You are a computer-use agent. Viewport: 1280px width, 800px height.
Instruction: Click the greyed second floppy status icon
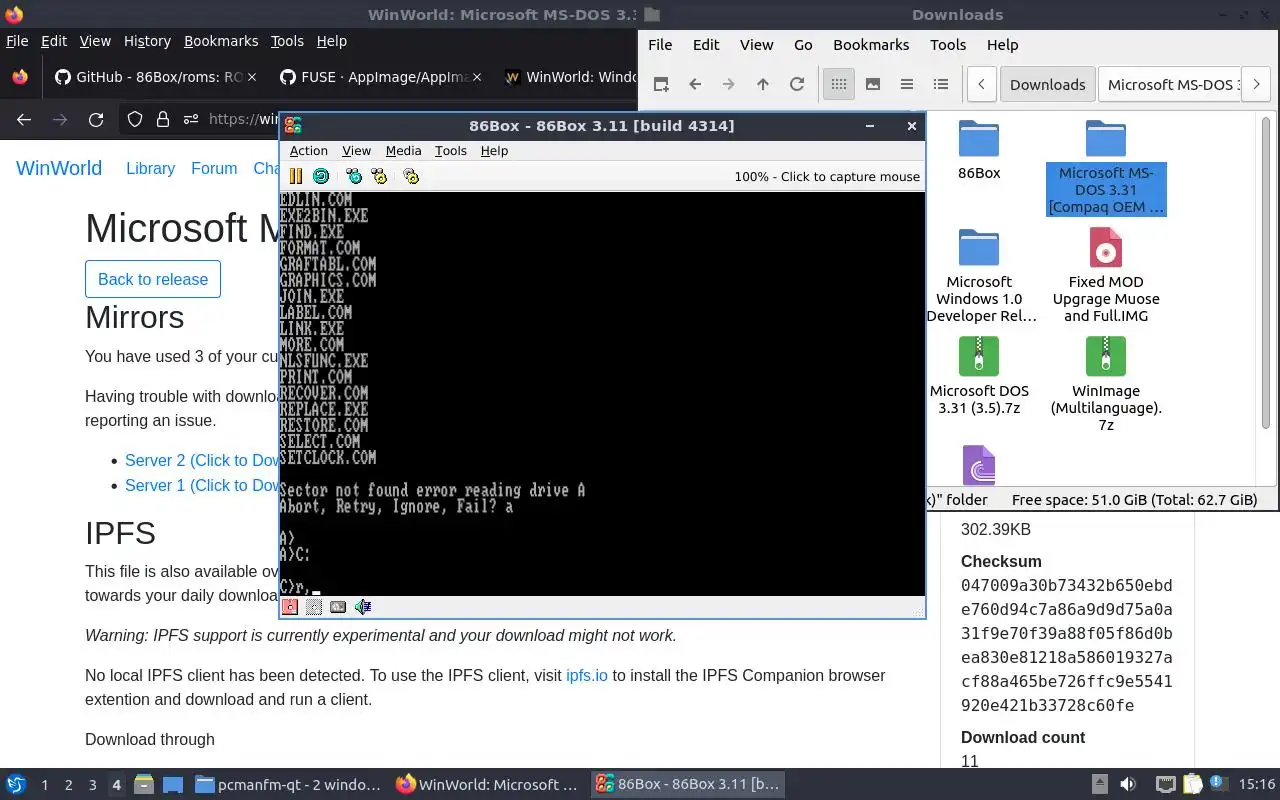click(x=314, y=606)
